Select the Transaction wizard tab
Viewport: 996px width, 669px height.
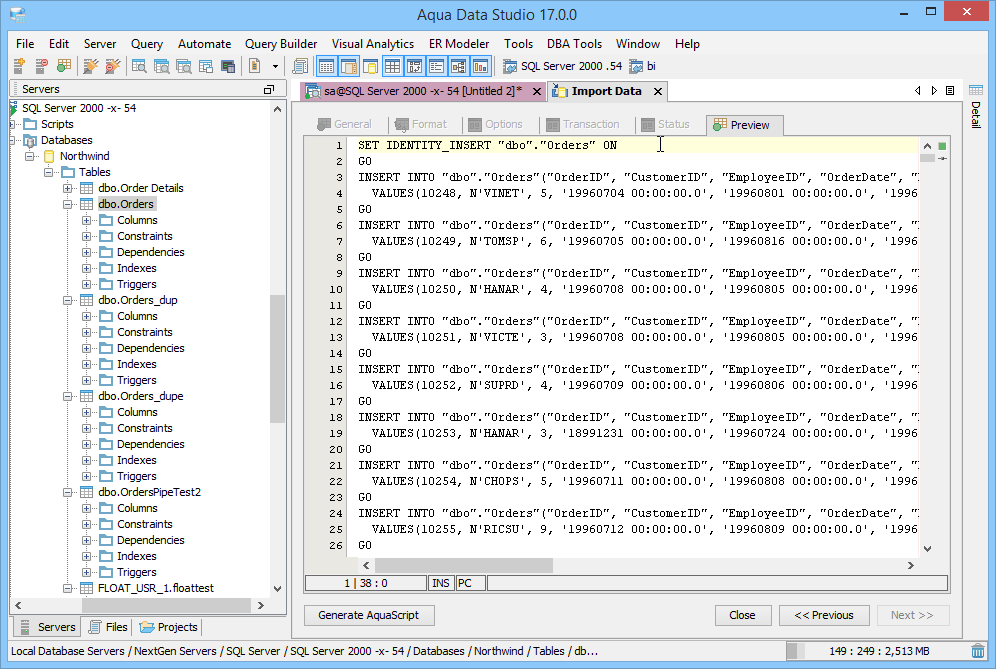point(583,125)
